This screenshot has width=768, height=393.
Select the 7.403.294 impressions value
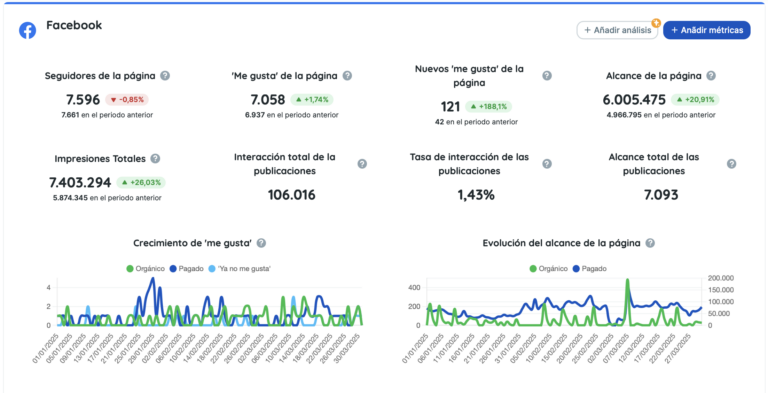80,183
